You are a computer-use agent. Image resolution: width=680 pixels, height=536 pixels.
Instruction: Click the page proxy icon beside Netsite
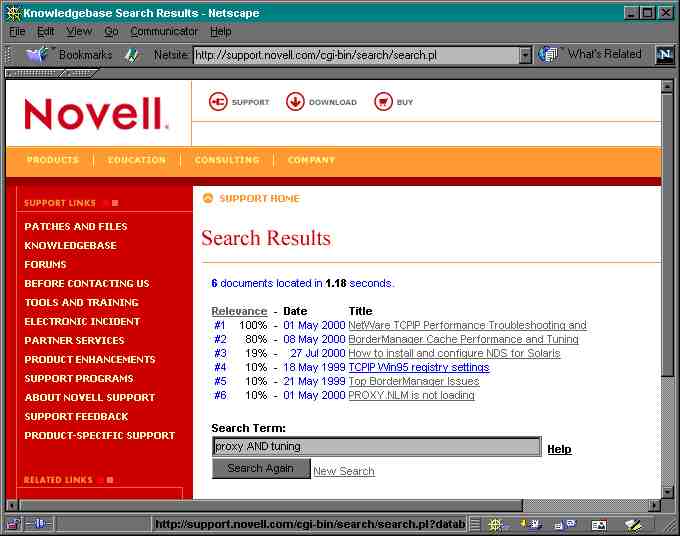pyautogui.click(x=131, y=55)
